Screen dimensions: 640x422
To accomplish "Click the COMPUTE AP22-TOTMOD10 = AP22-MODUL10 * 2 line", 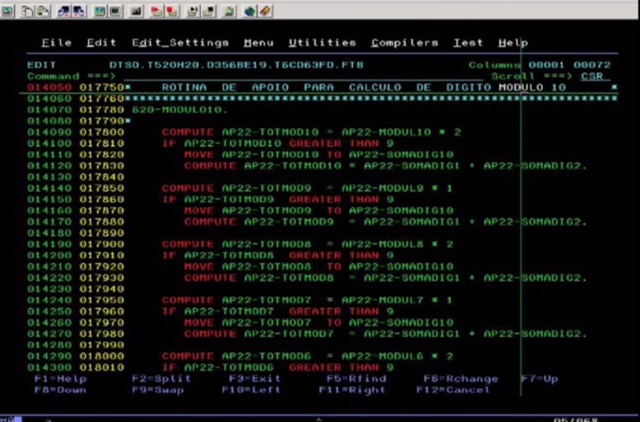I will click(311, 133).
